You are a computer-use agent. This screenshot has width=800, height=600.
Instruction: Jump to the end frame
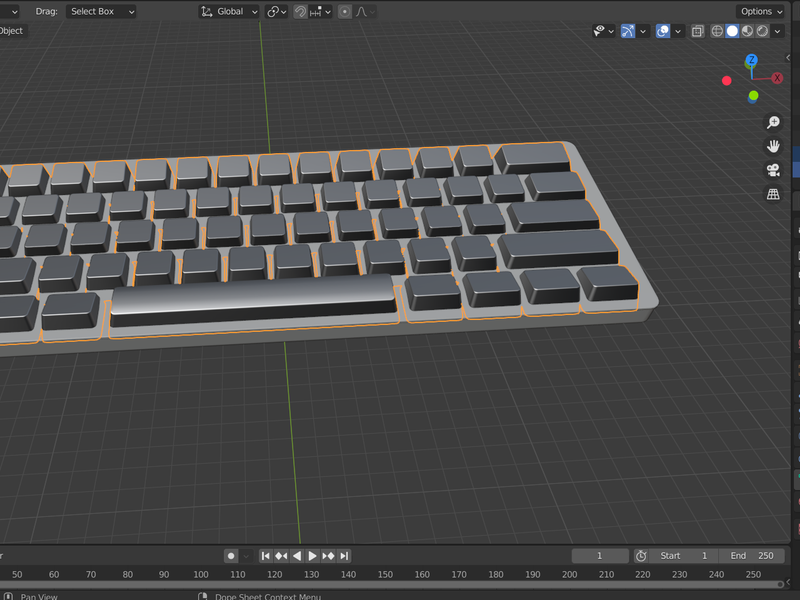[344, 556]
